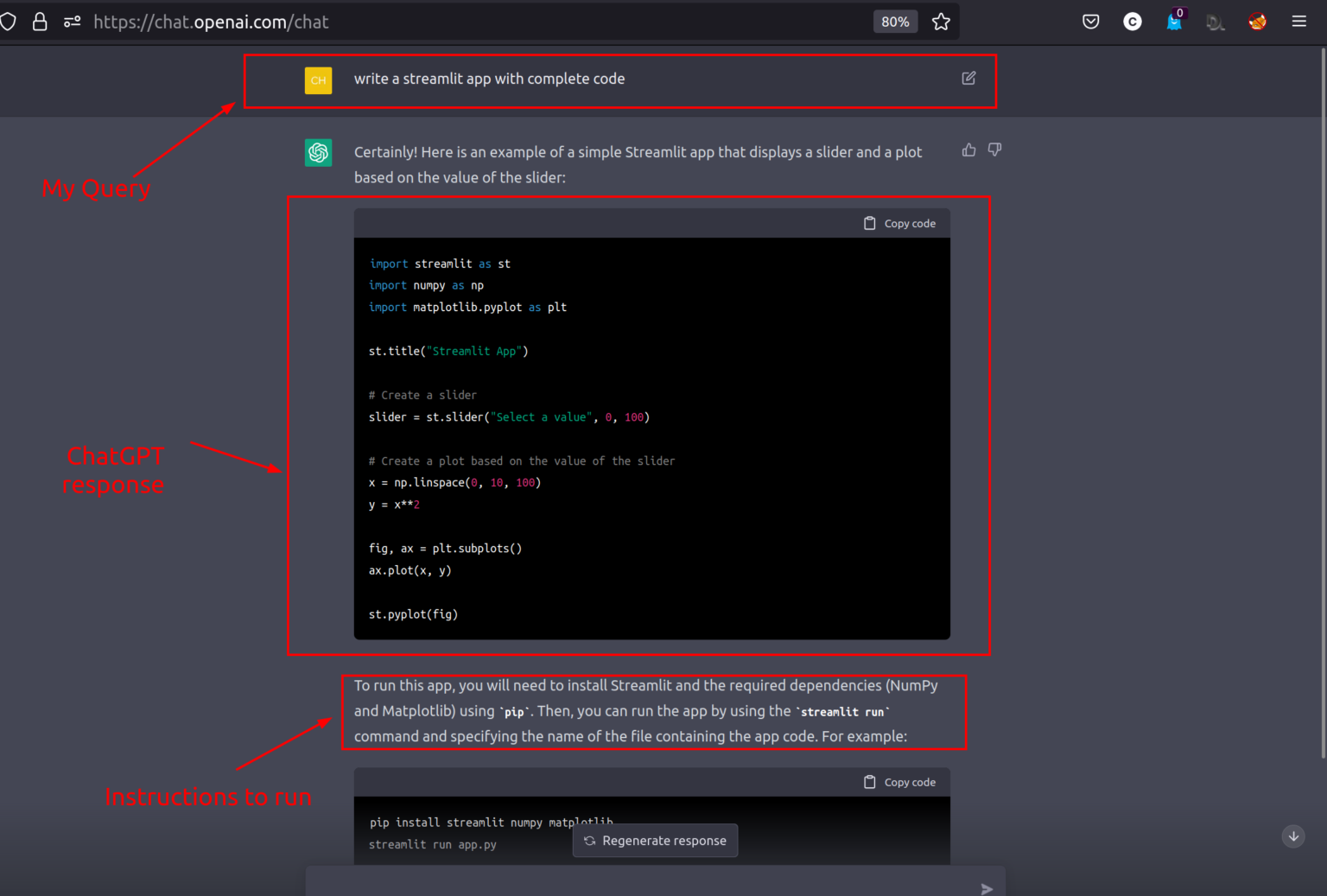Click the edit pencil icon on your query
1327x896 pixels.
click(x=968, y=78)
